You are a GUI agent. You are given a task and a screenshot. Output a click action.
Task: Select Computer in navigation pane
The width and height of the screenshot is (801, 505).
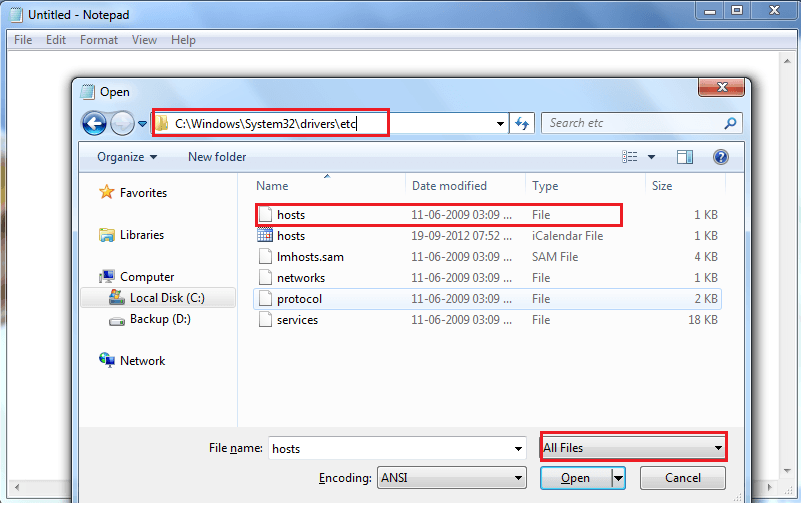click(147, 277)
